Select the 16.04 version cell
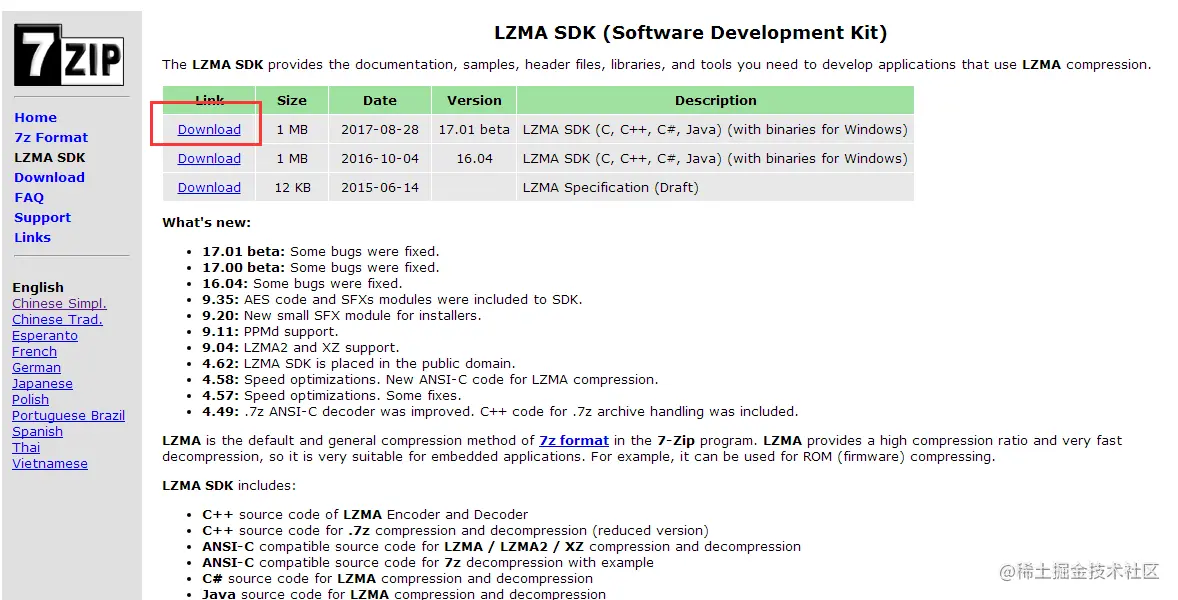 tap(474, 158)
